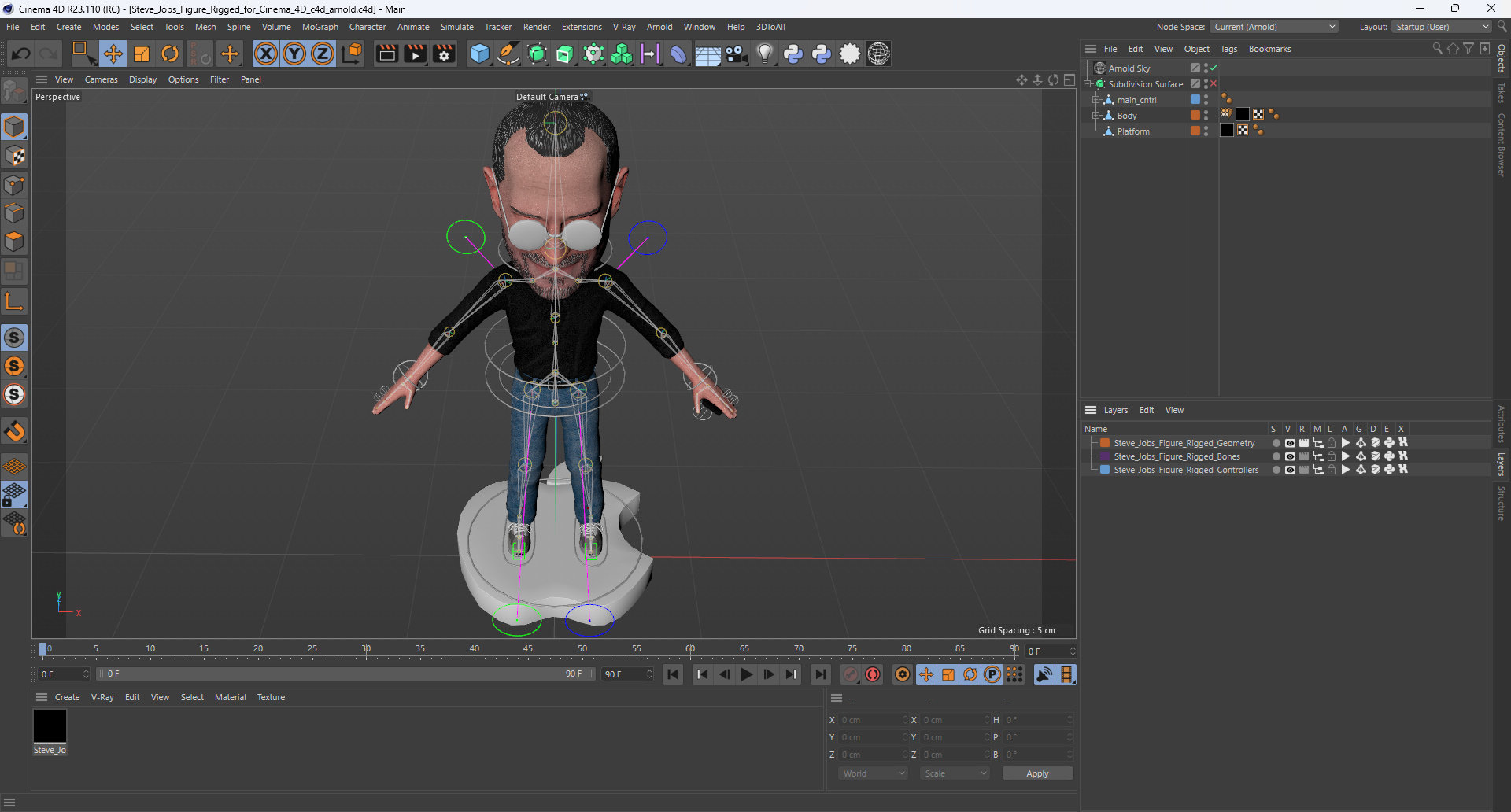Select the Rotate tool
The height and width of the screenshot is (812, 1511).
(170, 54)
